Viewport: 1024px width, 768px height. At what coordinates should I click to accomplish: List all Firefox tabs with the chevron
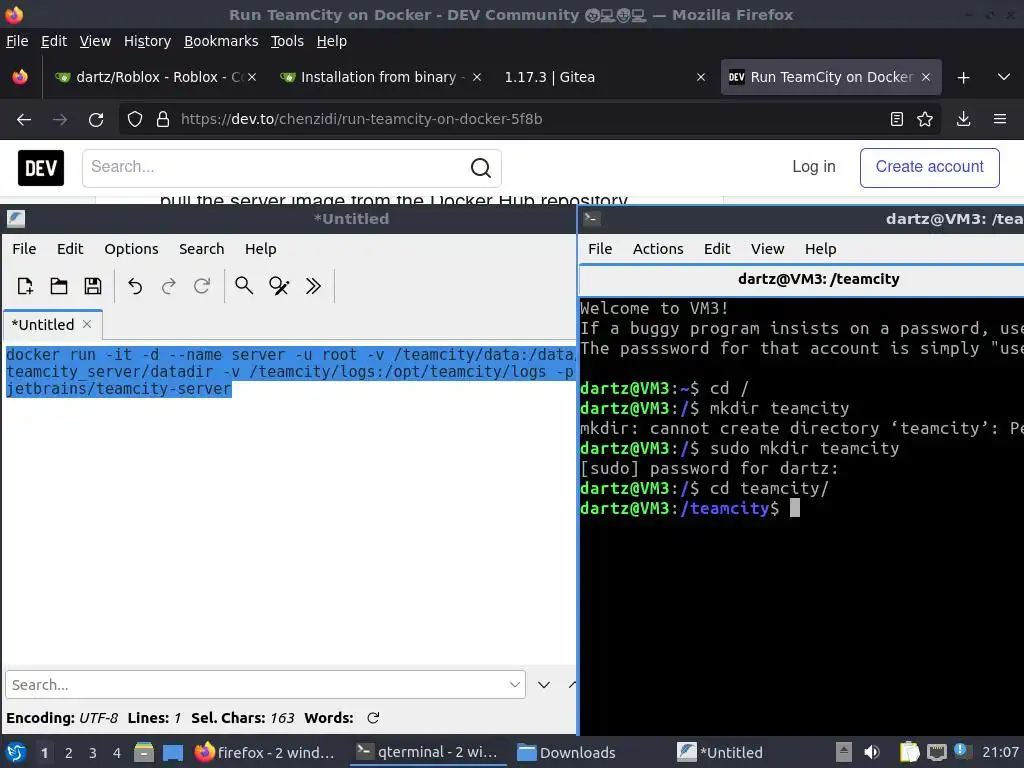1004,77
